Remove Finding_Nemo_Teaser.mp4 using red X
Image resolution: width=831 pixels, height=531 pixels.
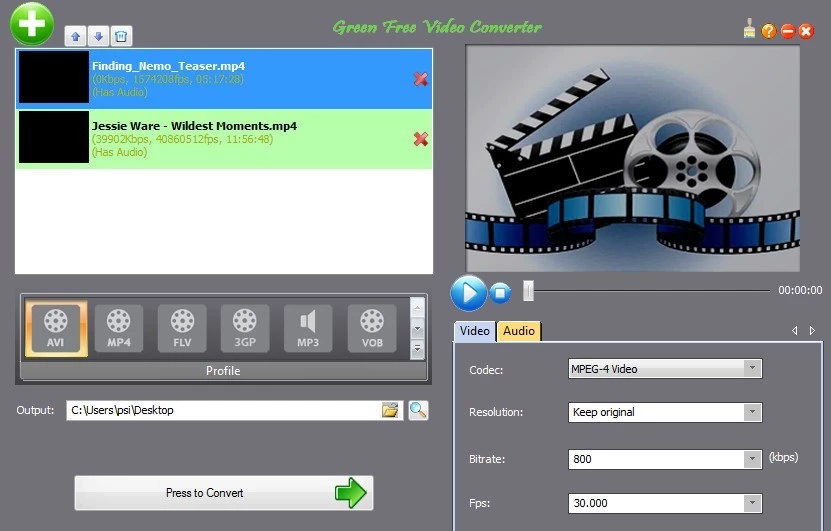pyautogui.click(x=421, y=79)
